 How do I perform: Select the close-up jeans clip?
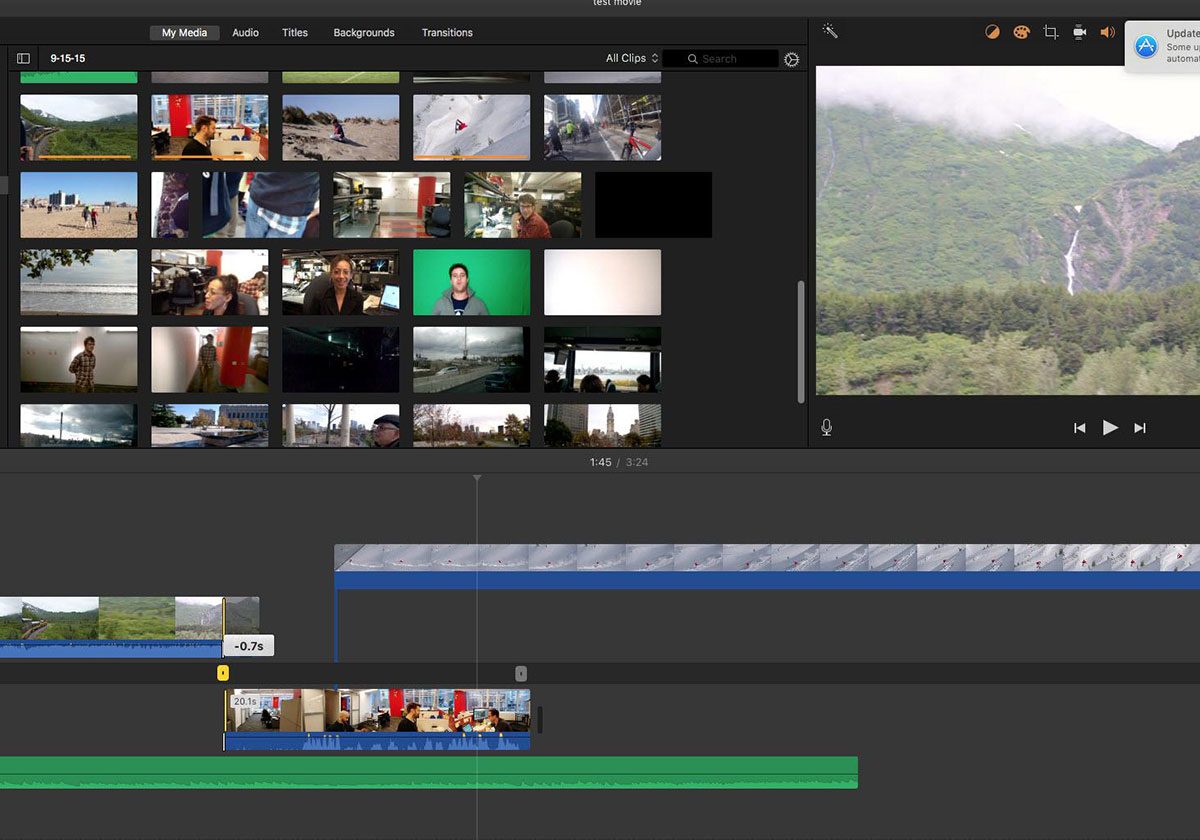[261, 205]
